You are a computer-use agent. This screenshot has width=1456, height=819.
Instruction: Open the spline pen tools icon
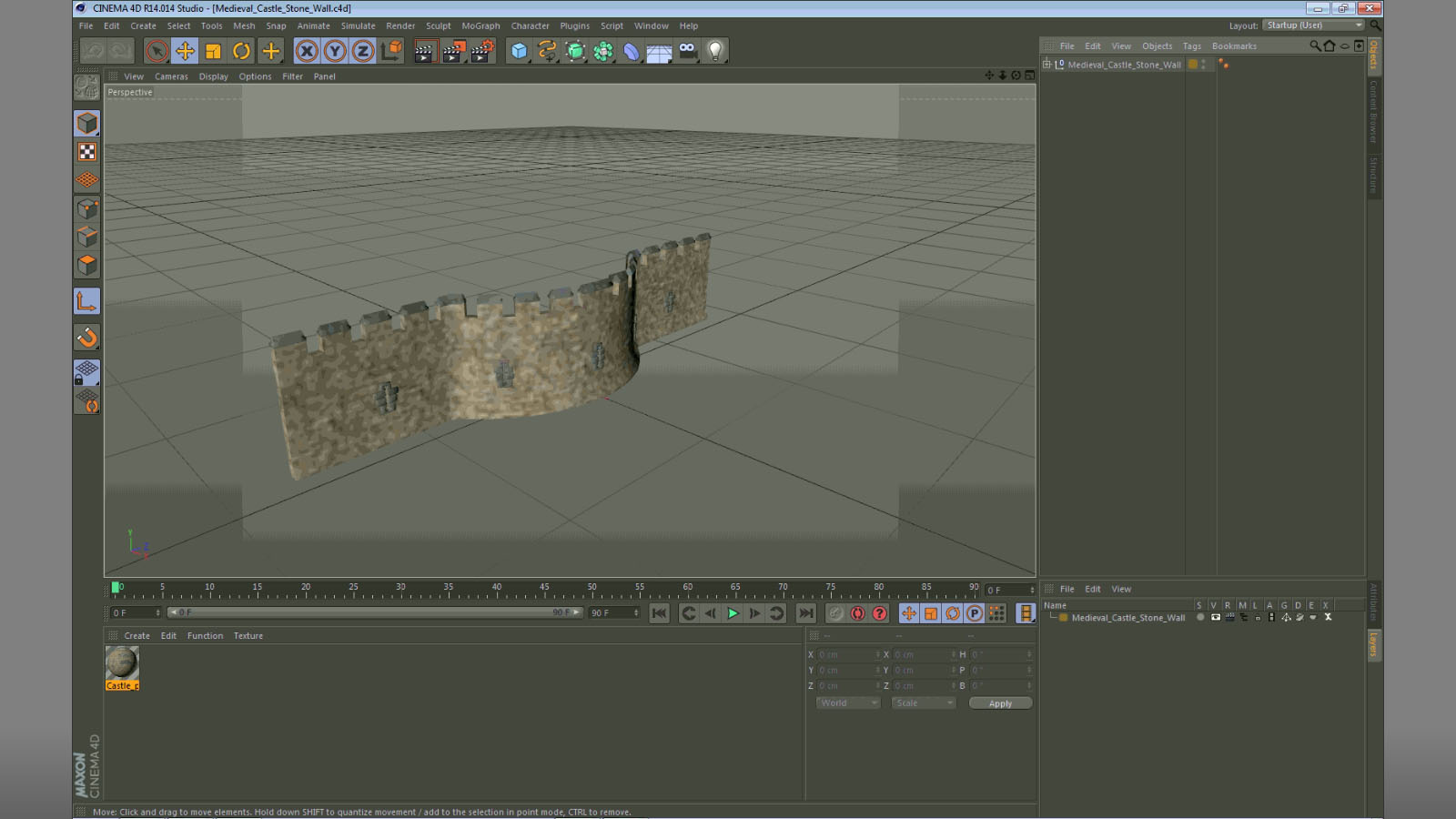tap(547, 51)
